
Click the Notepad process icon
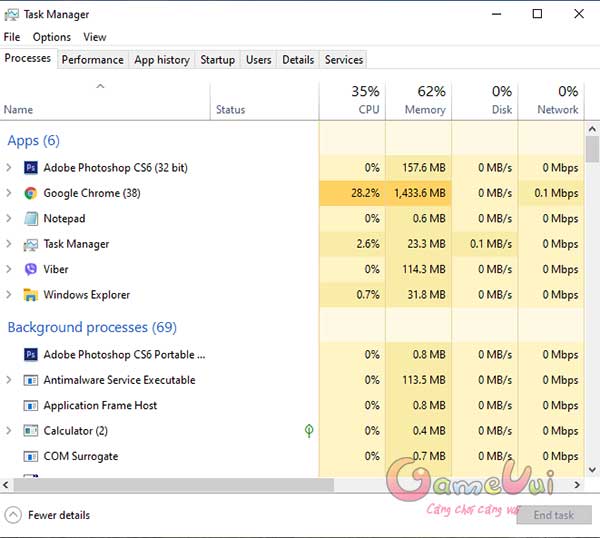coord(31,219)
